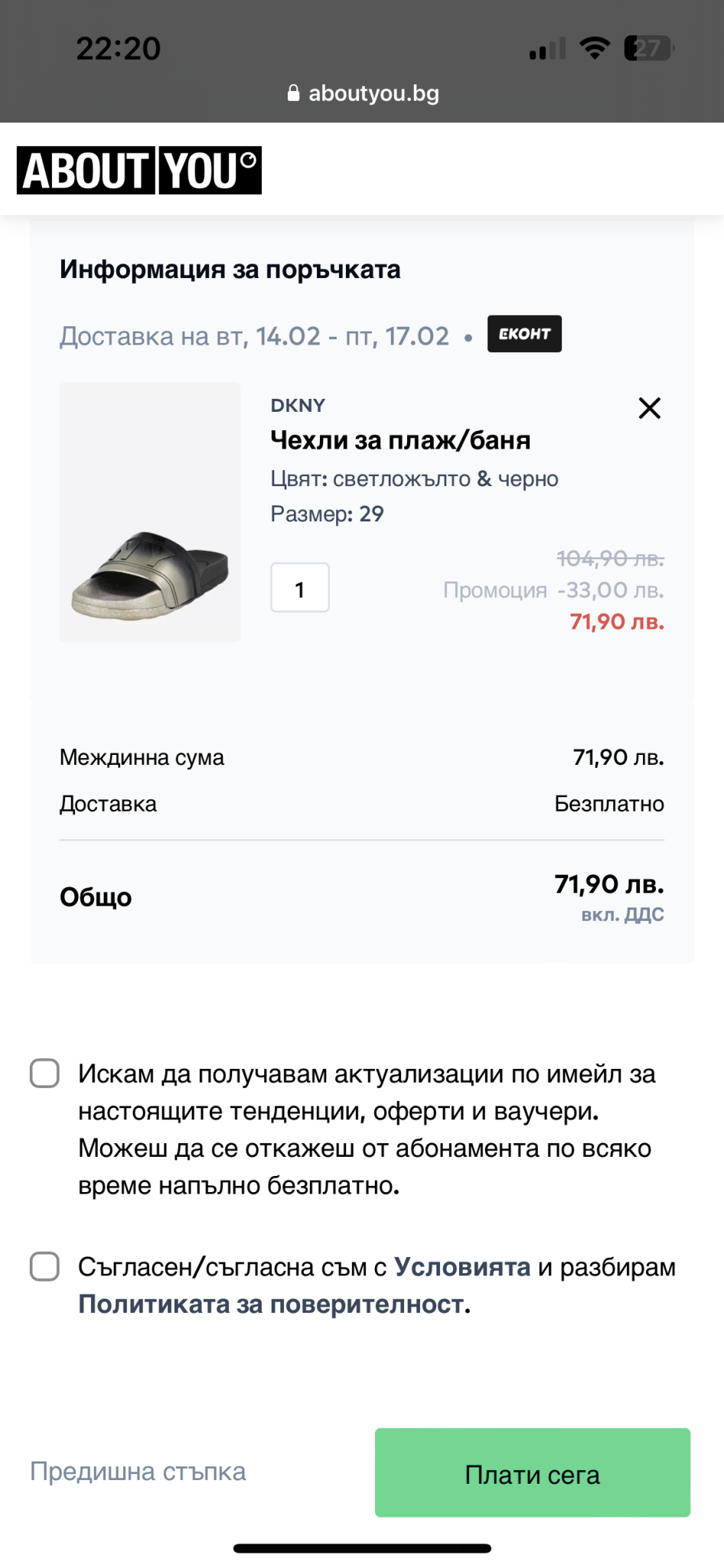
Task: Tap the Econt courier badge
Action: (x=524, y=334)
